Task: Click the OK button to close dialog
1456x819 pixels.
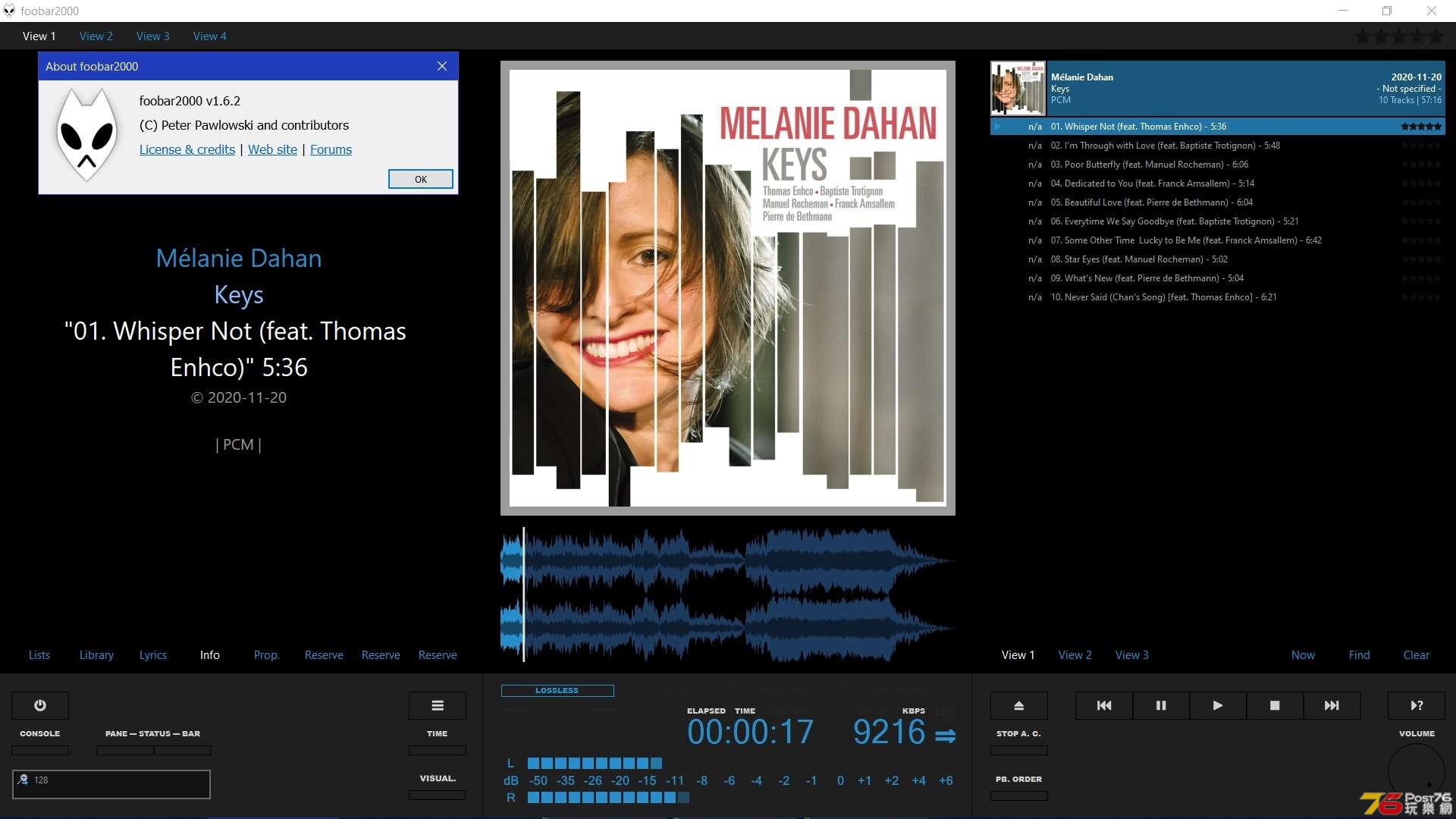Action: [421, 179]
